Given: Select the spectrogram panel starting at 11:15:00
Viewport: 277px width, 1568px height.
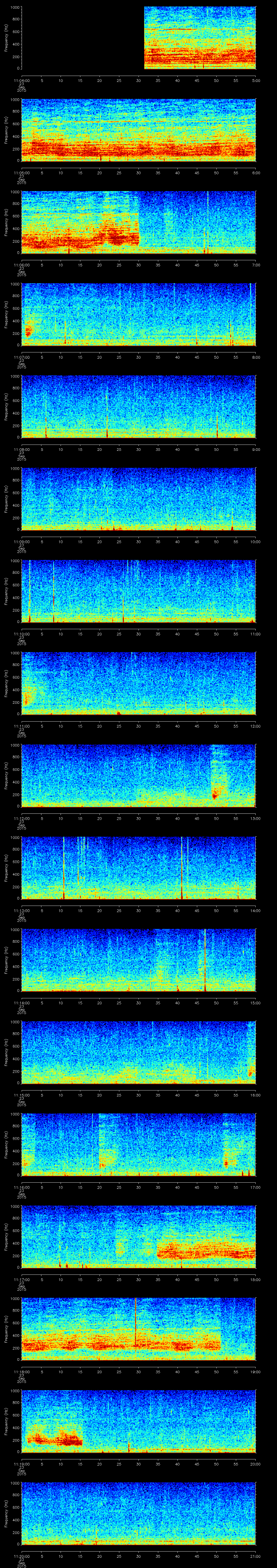Looking at the screenshot, I should click(138, 1052).
